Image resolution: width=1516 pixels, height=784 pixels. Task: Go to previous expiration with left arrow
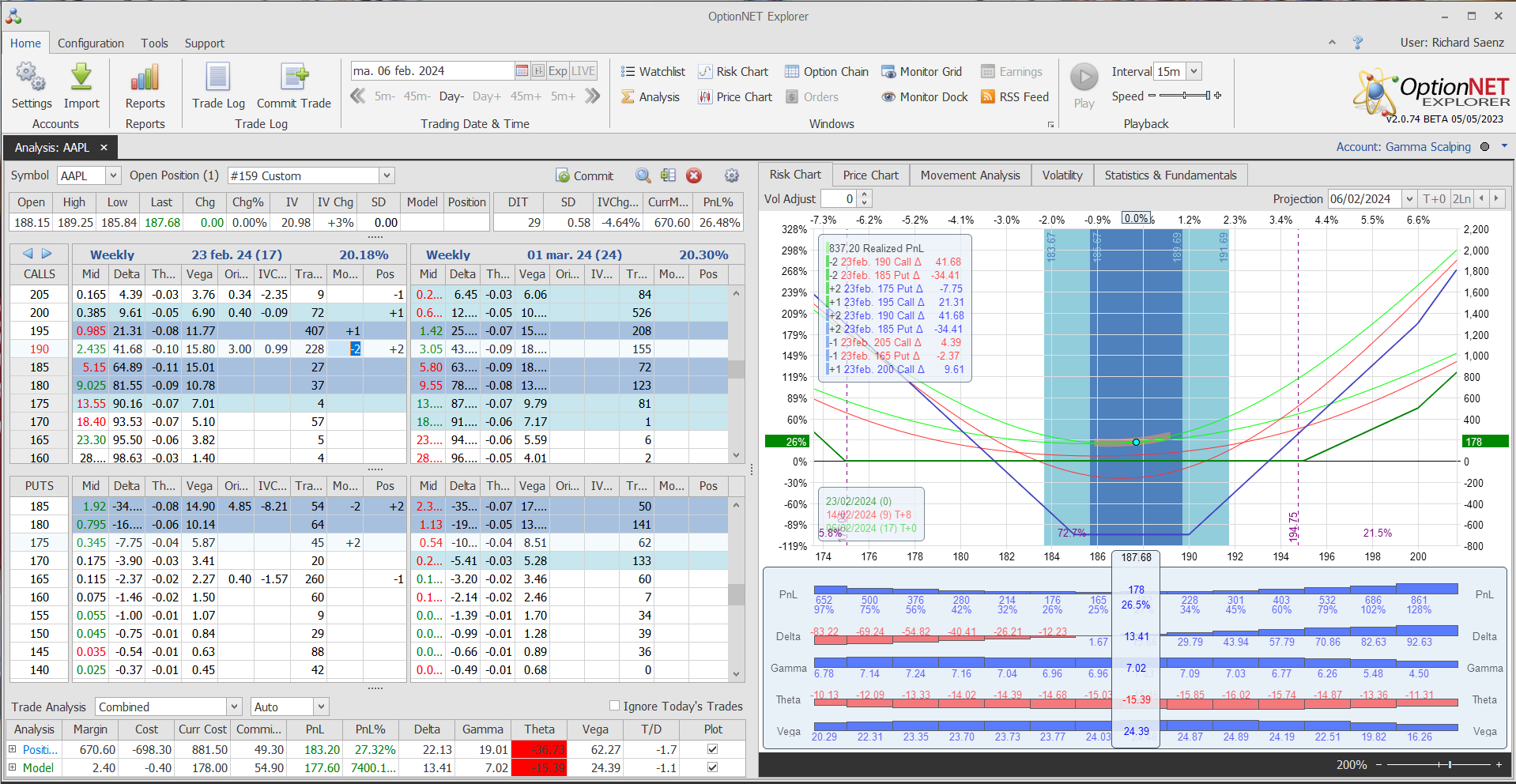(x=28, y=254)
